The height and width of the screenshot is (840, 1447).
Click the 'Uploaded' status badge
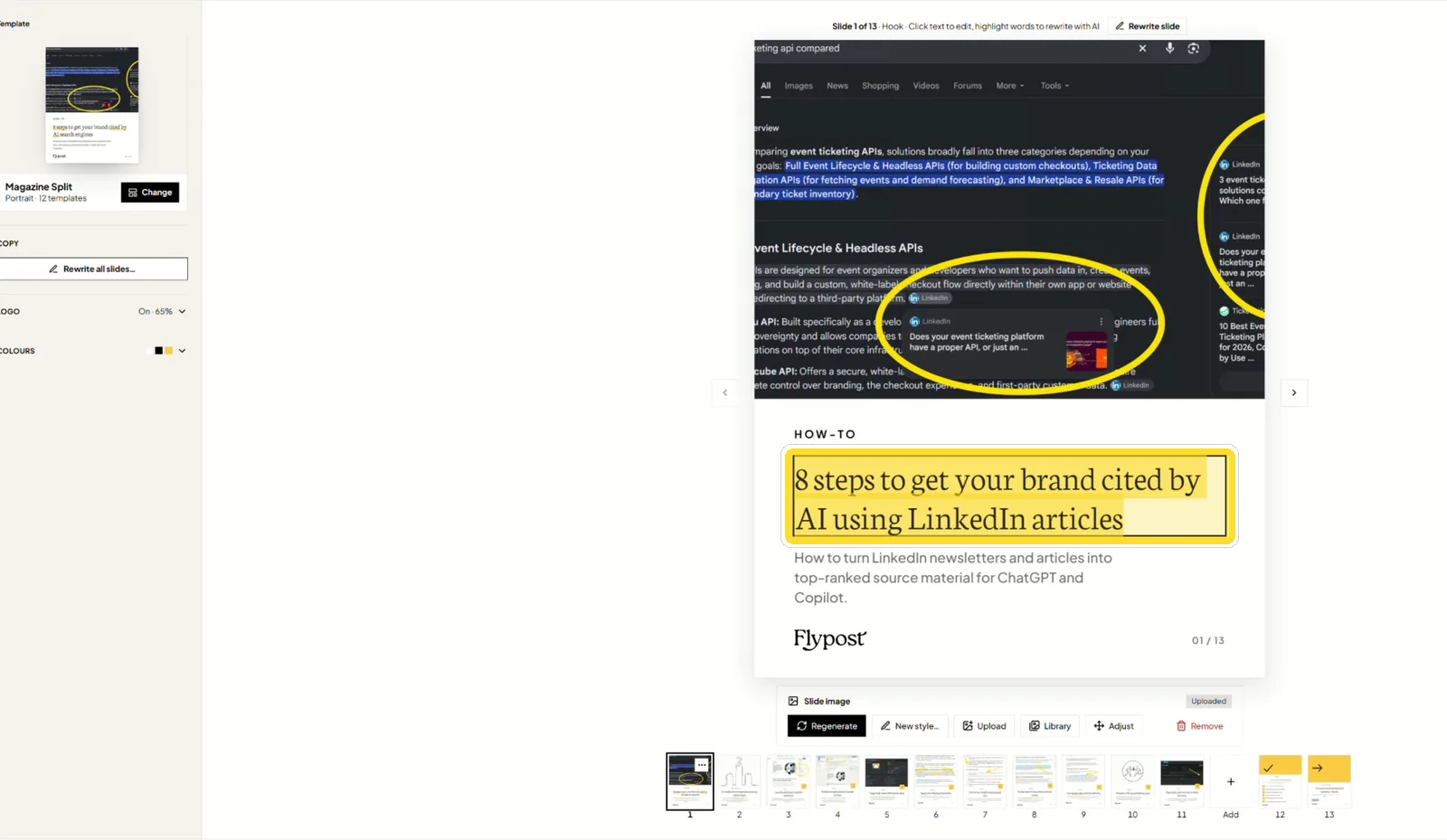pyautogui.click(x=1208, y=701)
